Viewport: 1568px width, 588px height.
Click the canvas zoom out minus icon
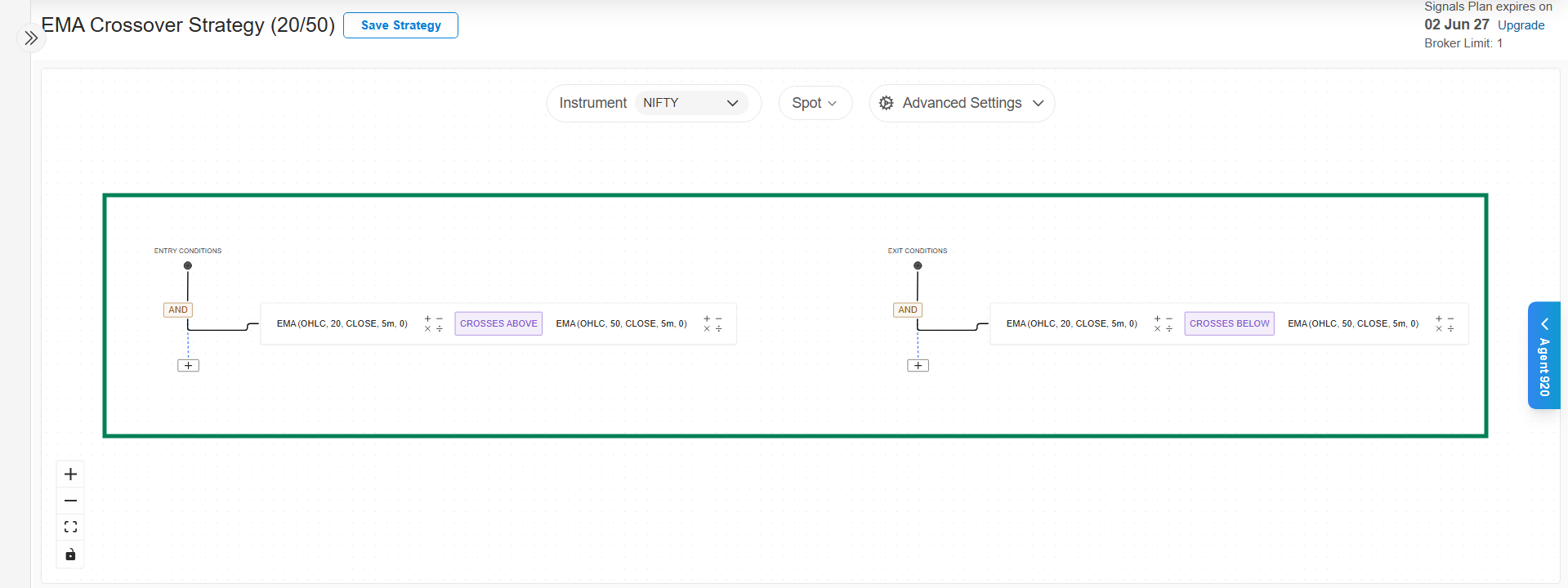[71, 501]
